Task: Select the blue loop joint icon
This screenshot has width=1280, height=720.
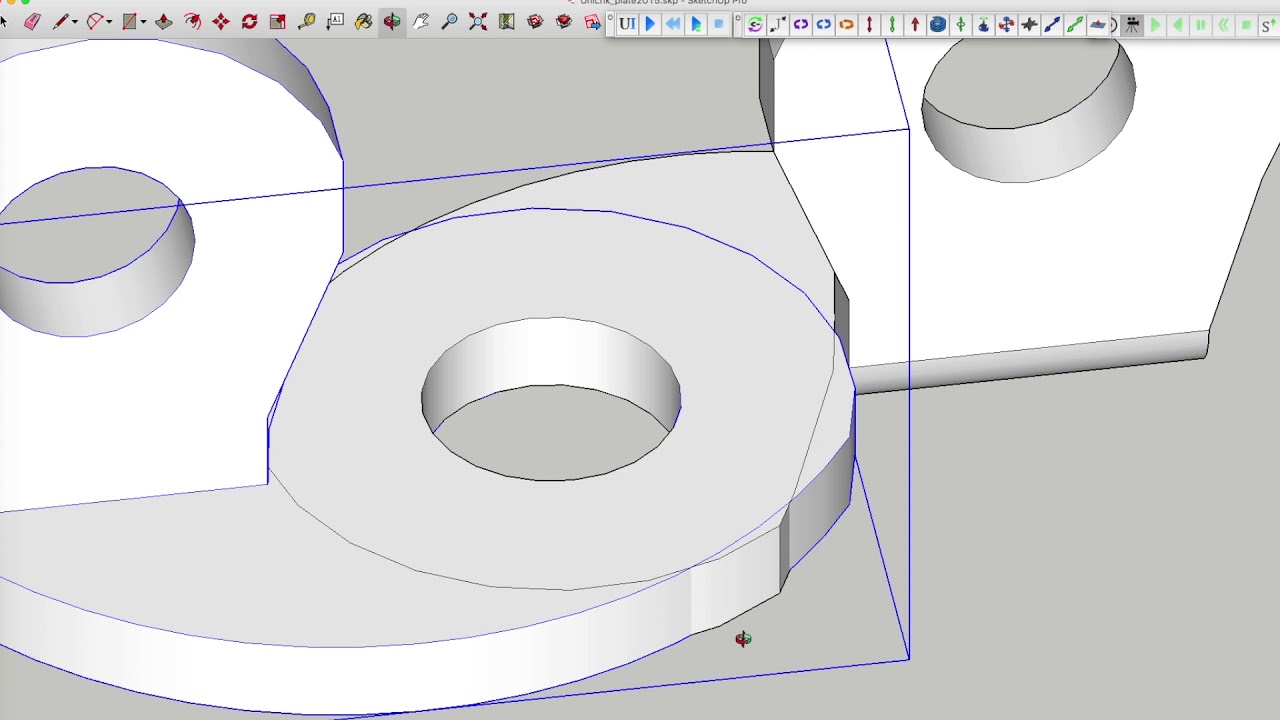Action: pos(824,25)
